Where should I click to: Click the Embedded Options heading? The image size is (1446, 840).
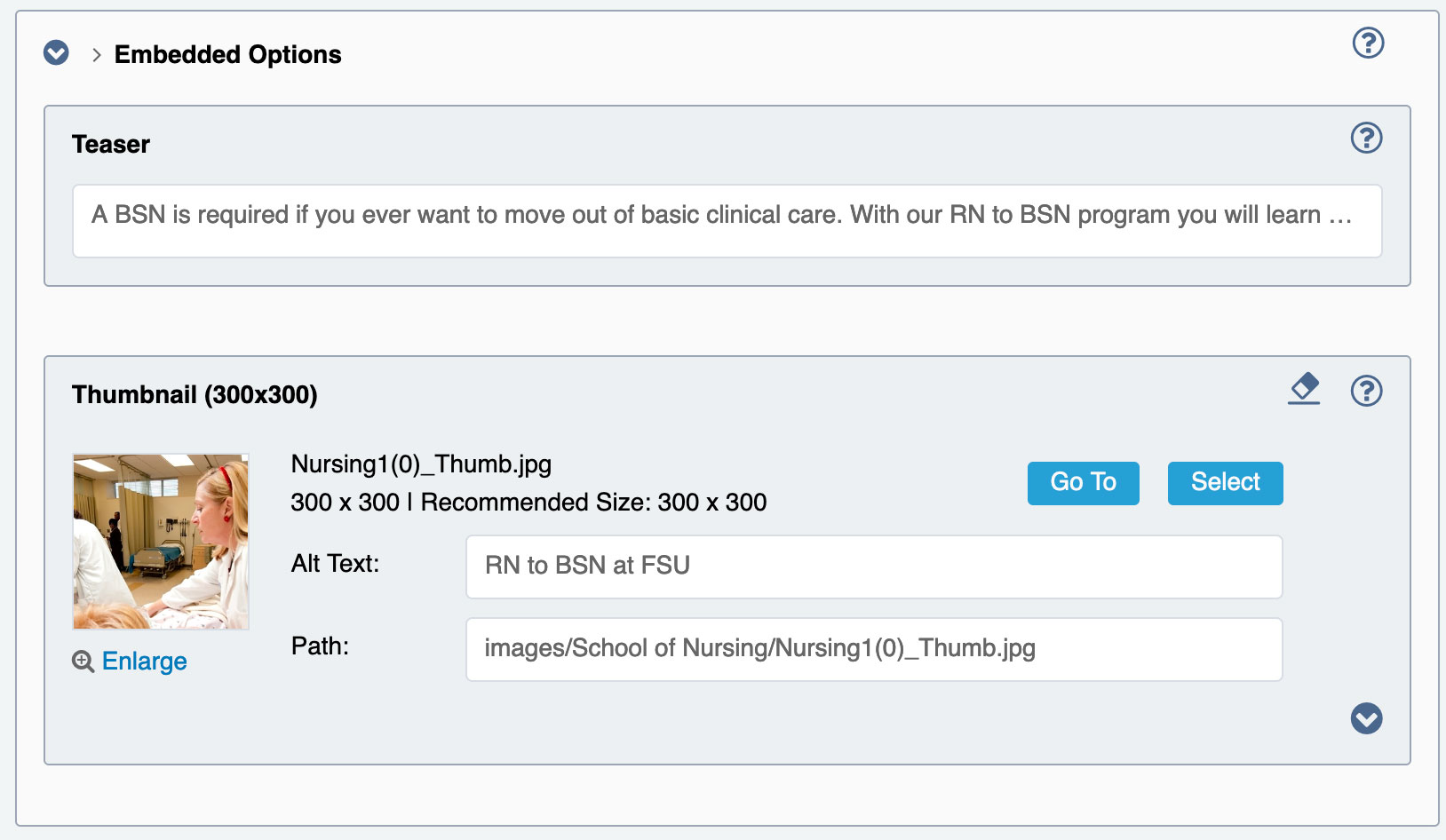click(227, 55)
